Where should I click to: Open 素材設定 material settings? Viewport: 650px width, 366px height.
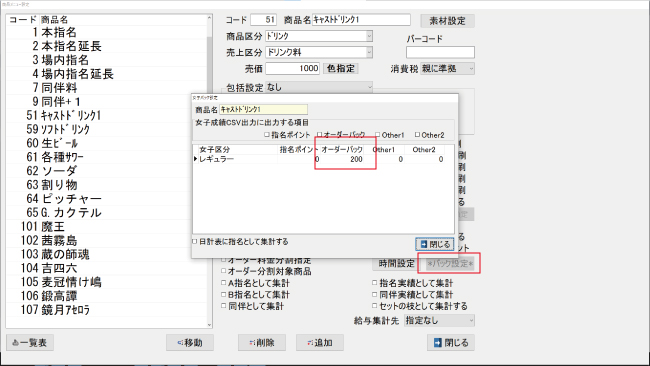tap(447, 21)
